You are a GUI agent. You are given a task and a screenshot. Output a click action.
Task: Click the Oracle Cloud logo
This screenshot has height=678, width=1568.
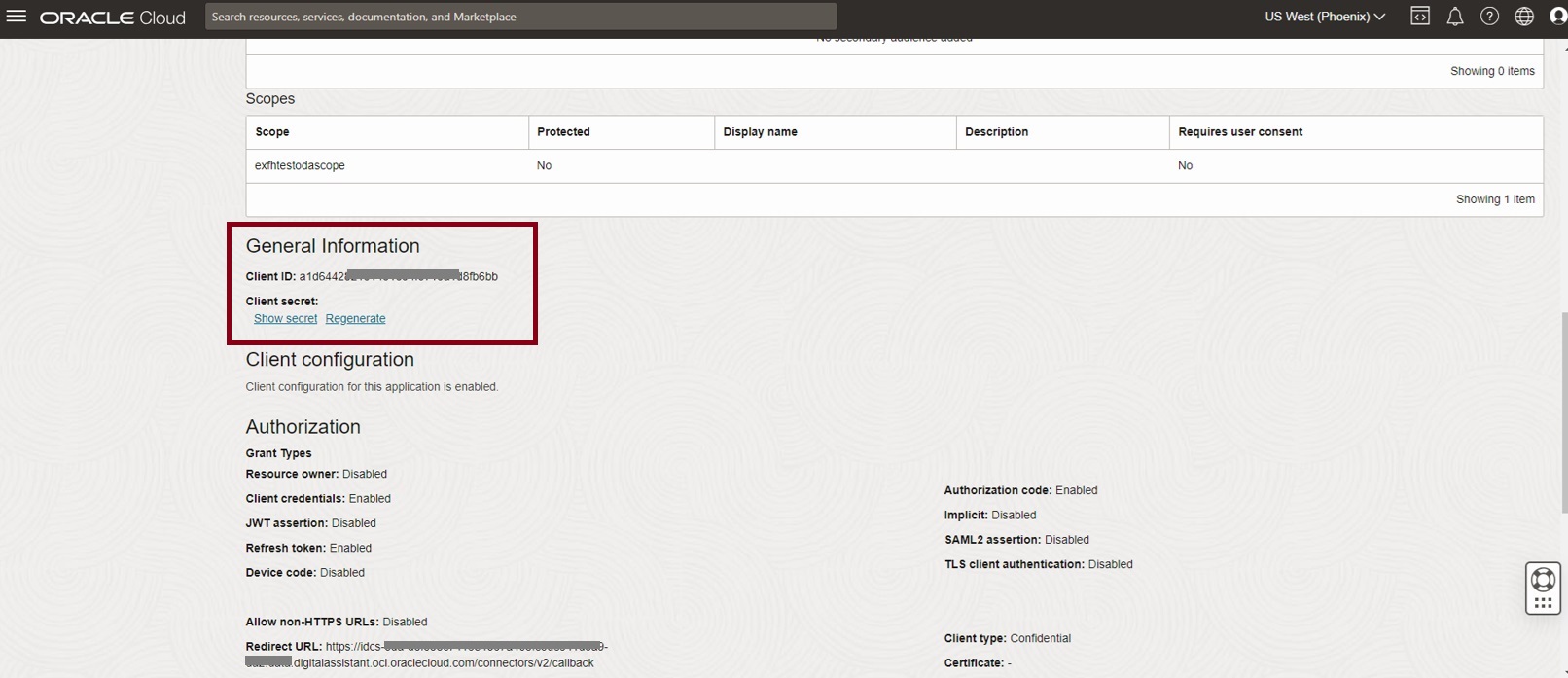tap(113, 18)
